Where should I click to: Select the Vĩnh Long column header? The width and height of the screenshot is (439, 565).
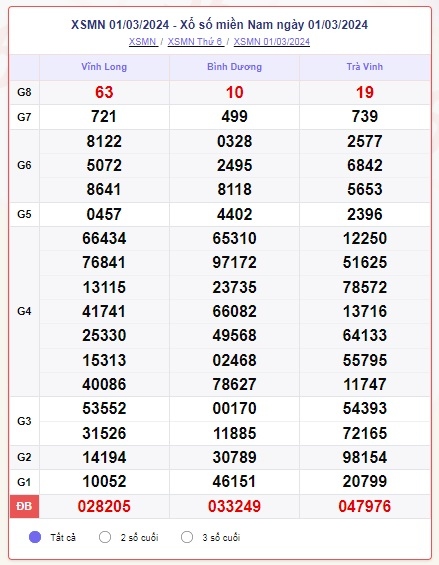(x=104, y=67)
